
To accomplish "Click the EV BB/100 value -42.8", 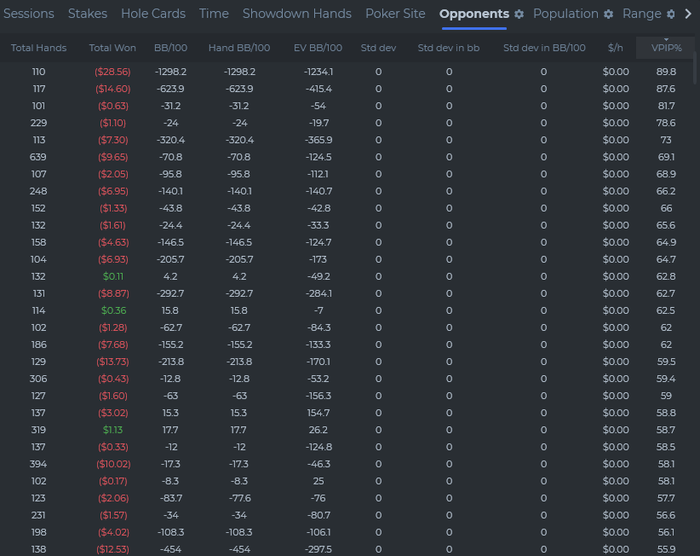I will (318, 208).
